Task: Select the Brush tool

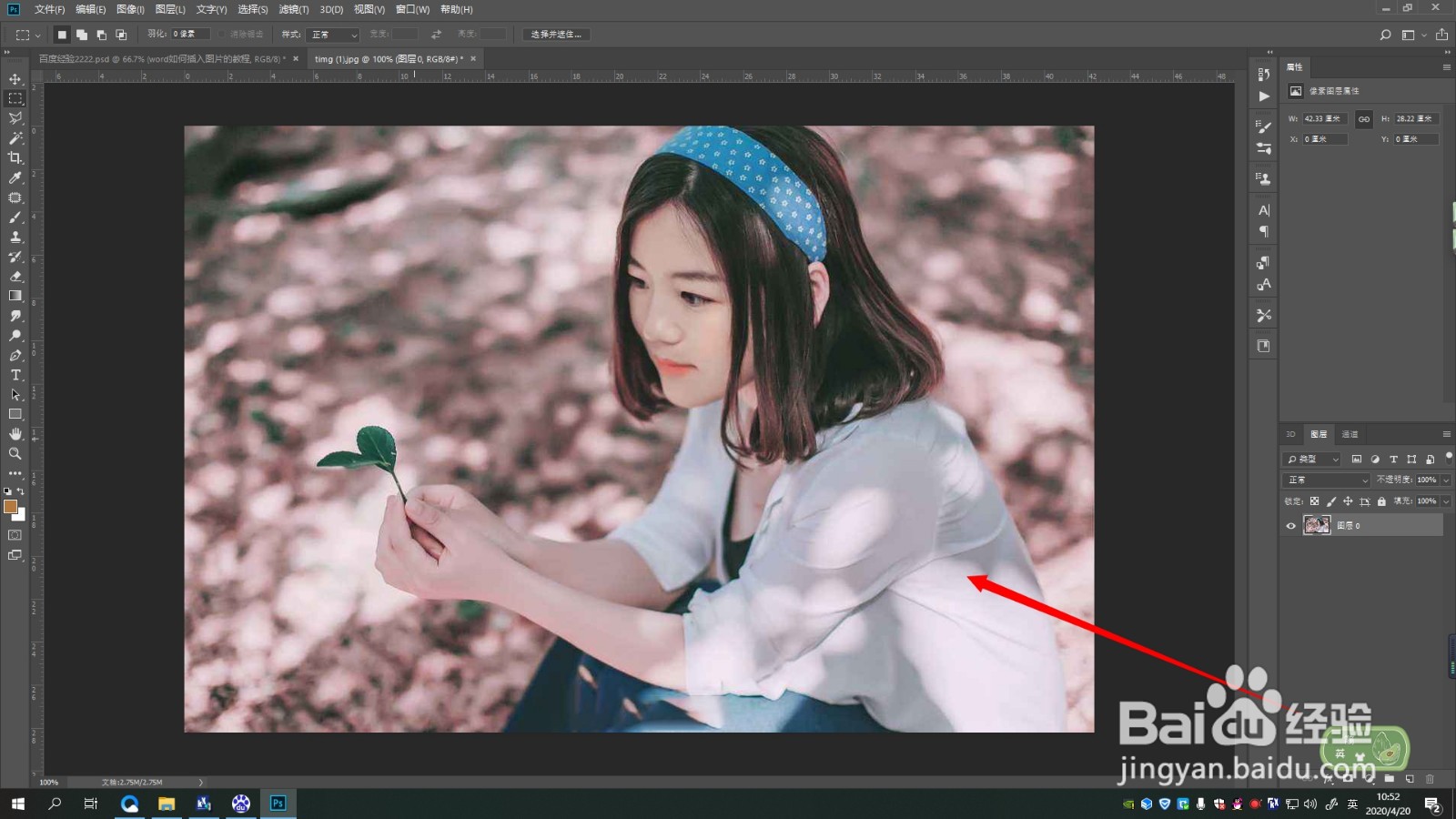Action: (15, 217)
